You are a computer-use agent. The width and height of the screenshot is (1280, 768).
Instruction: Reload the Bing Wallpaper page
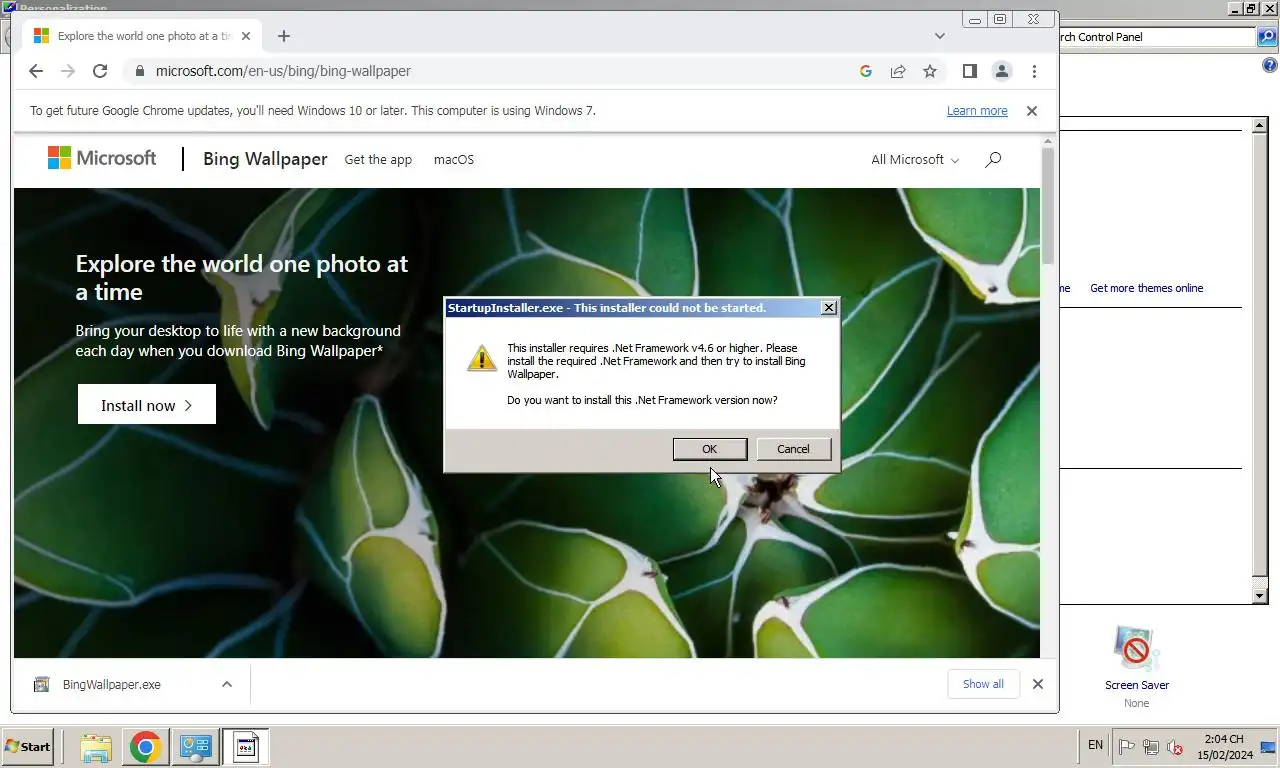coord(100,71)
